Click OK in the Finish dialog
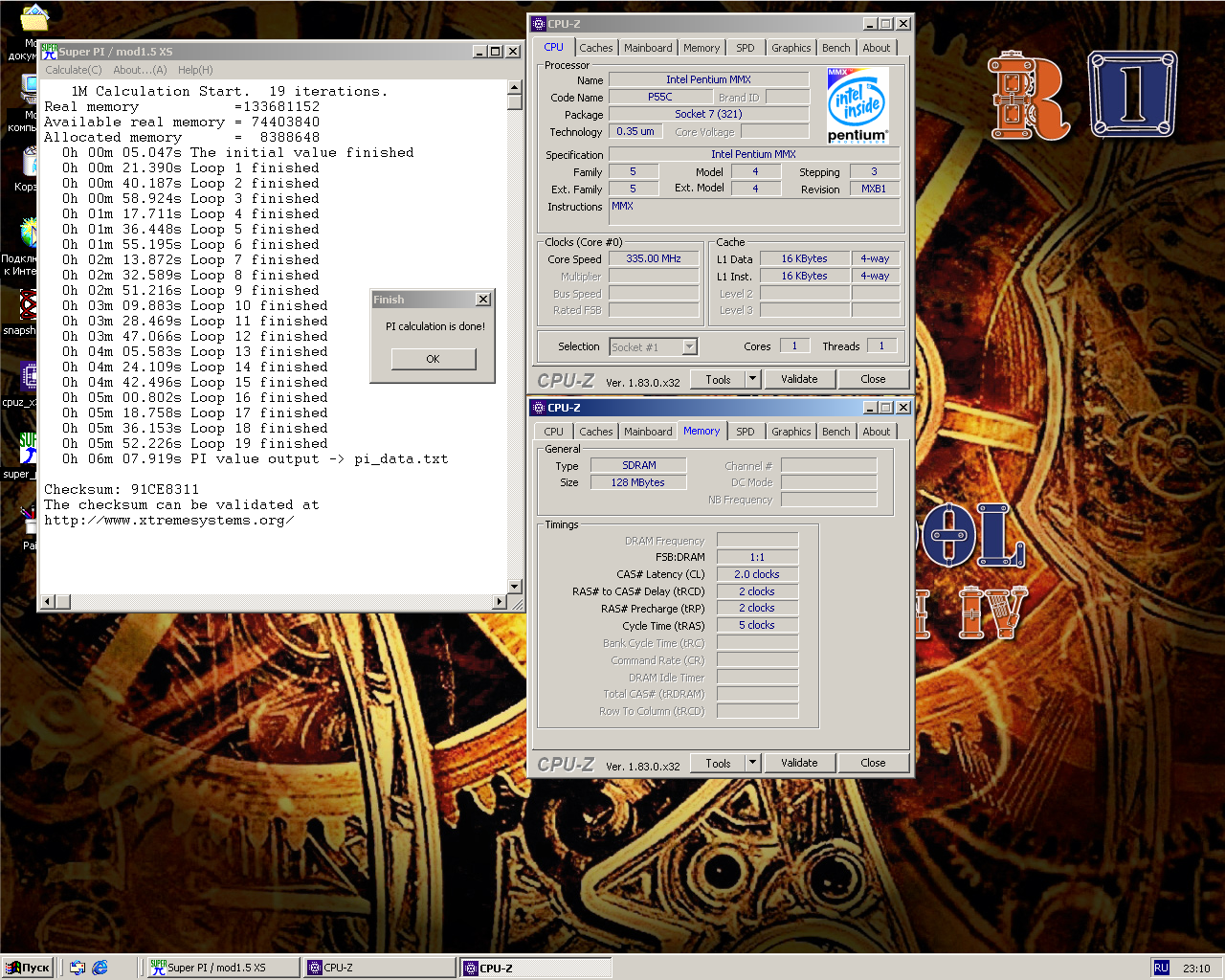The width and height of the screenshot is (1225, 980). [434, 359]
